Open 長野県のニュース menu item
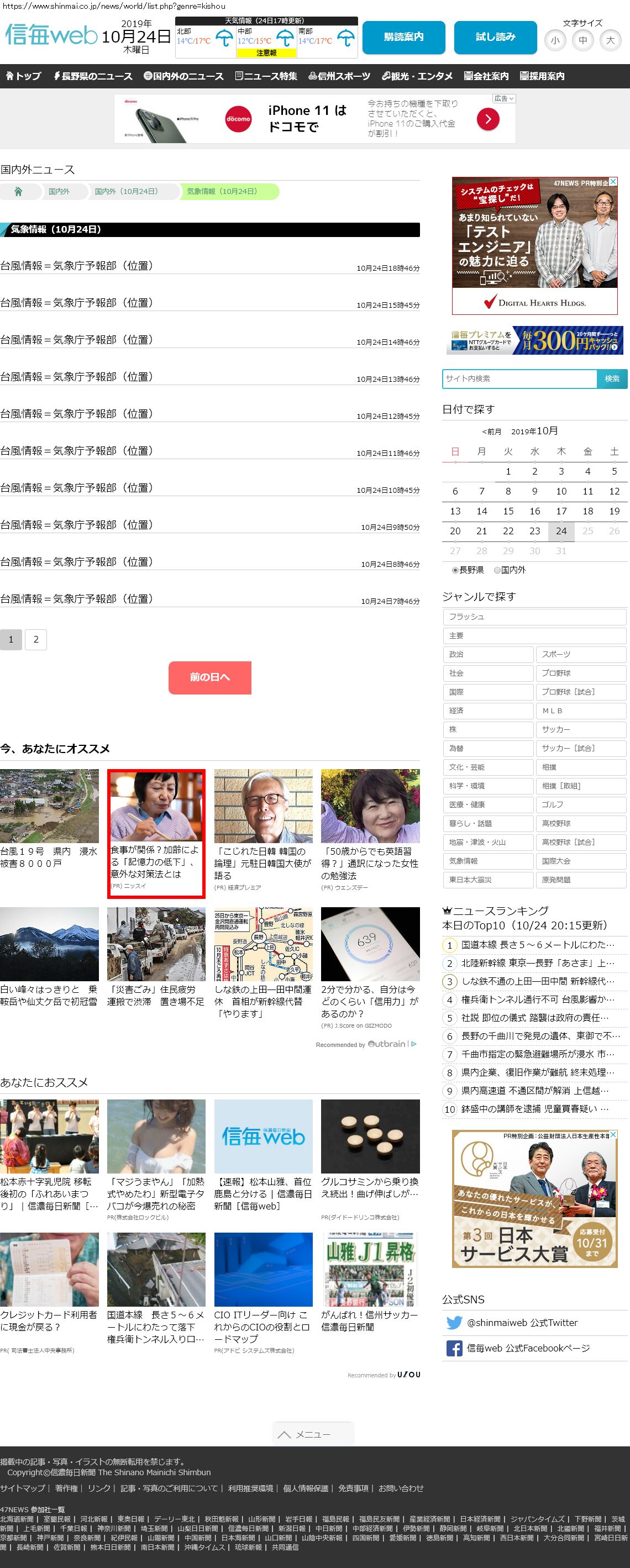 (x=92, y=76)
